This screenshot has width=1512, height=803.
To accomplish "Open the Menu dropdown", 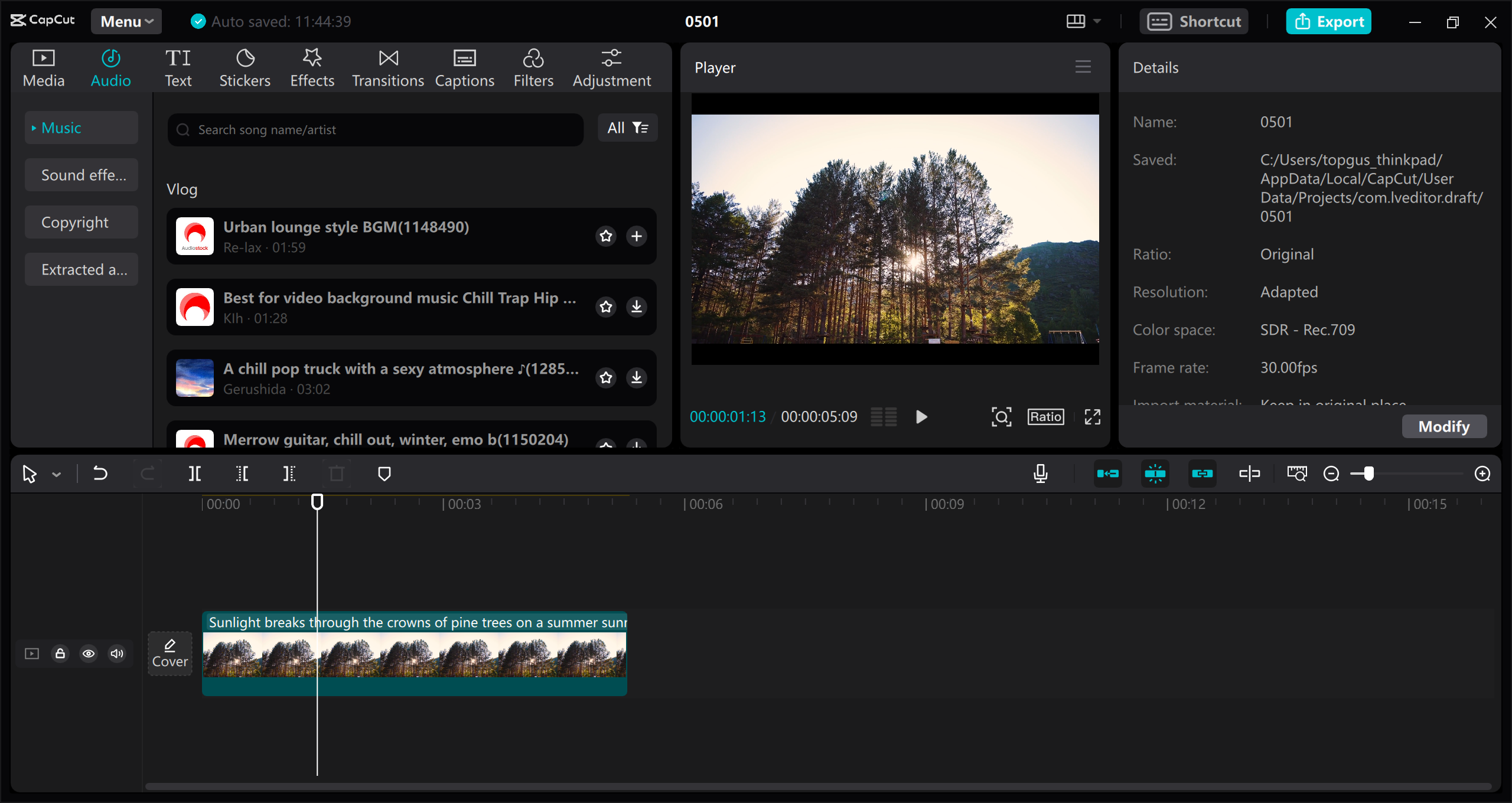I will pos(126,21).
